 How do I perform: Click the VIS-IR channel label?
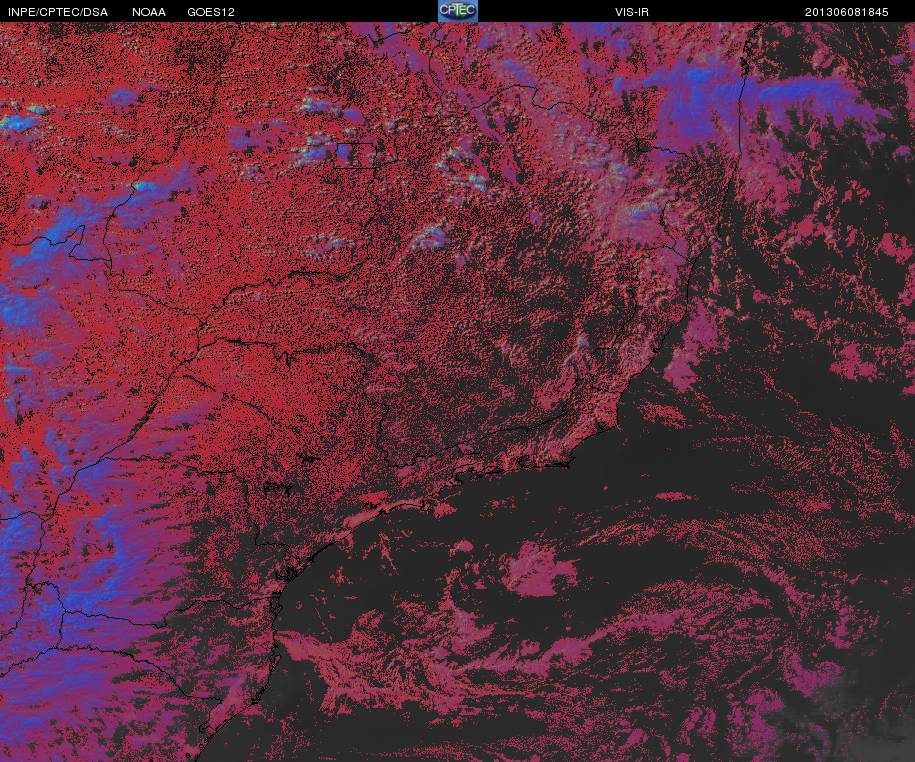click(x=632, y=12)
